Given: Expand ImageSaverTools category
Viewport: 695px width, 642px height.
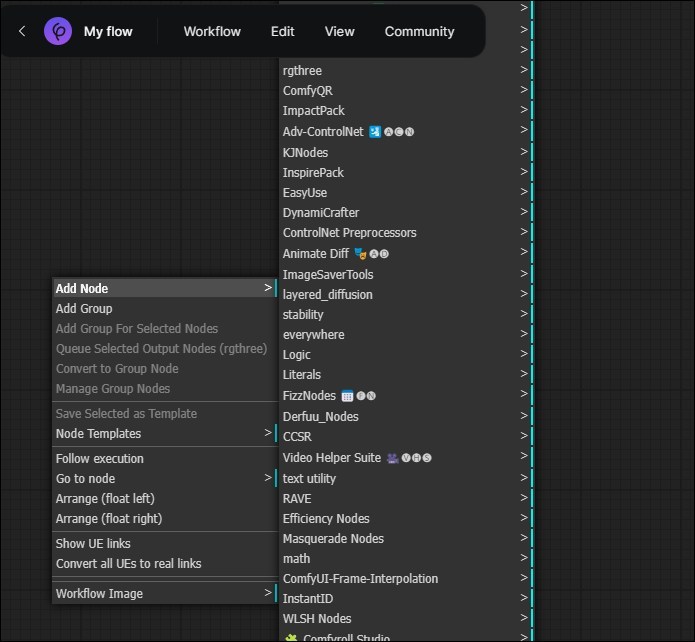Looking at the screenshot, I should point(406,274).
